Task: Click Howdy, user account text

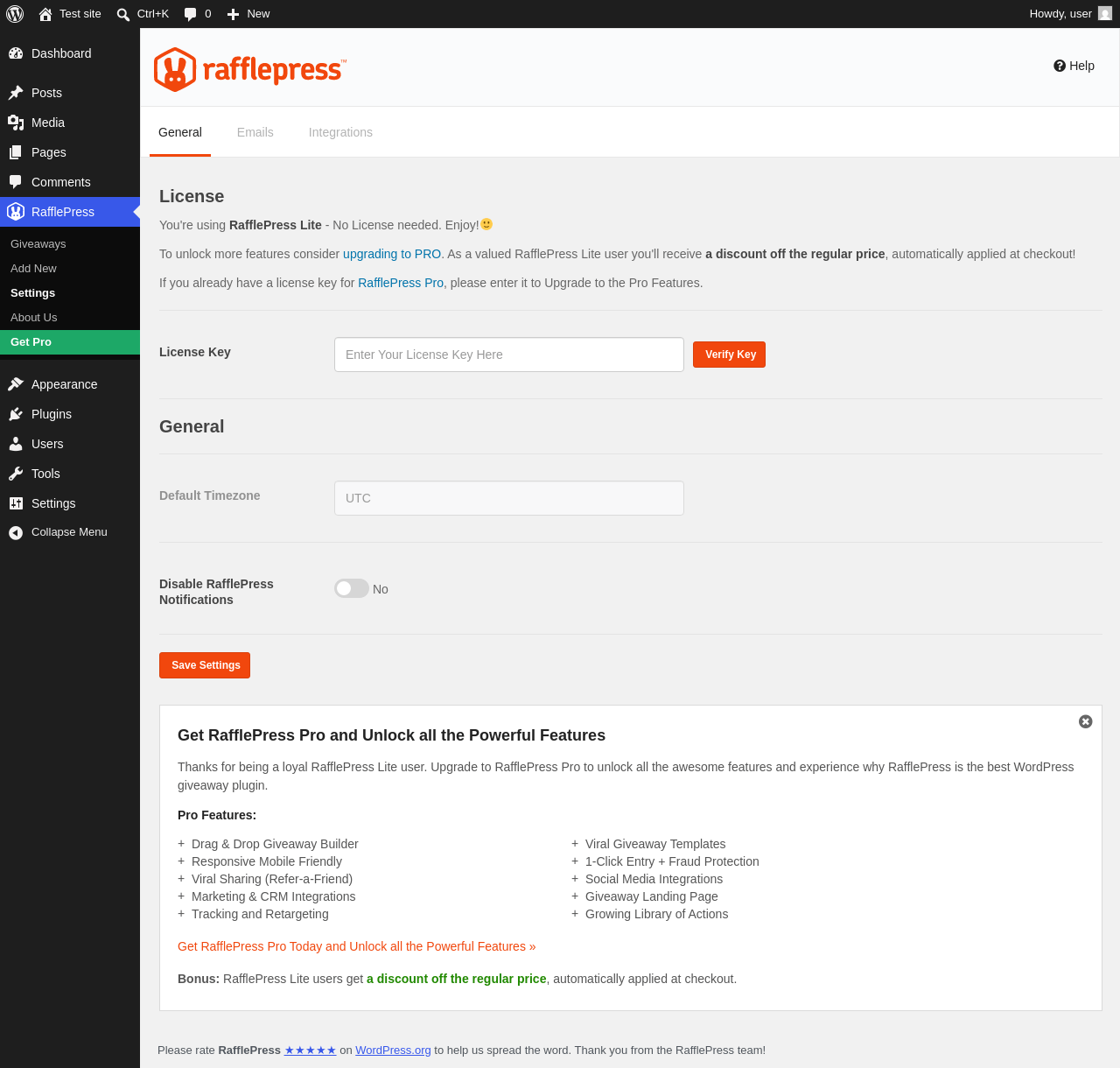Action: (1060, 14)
